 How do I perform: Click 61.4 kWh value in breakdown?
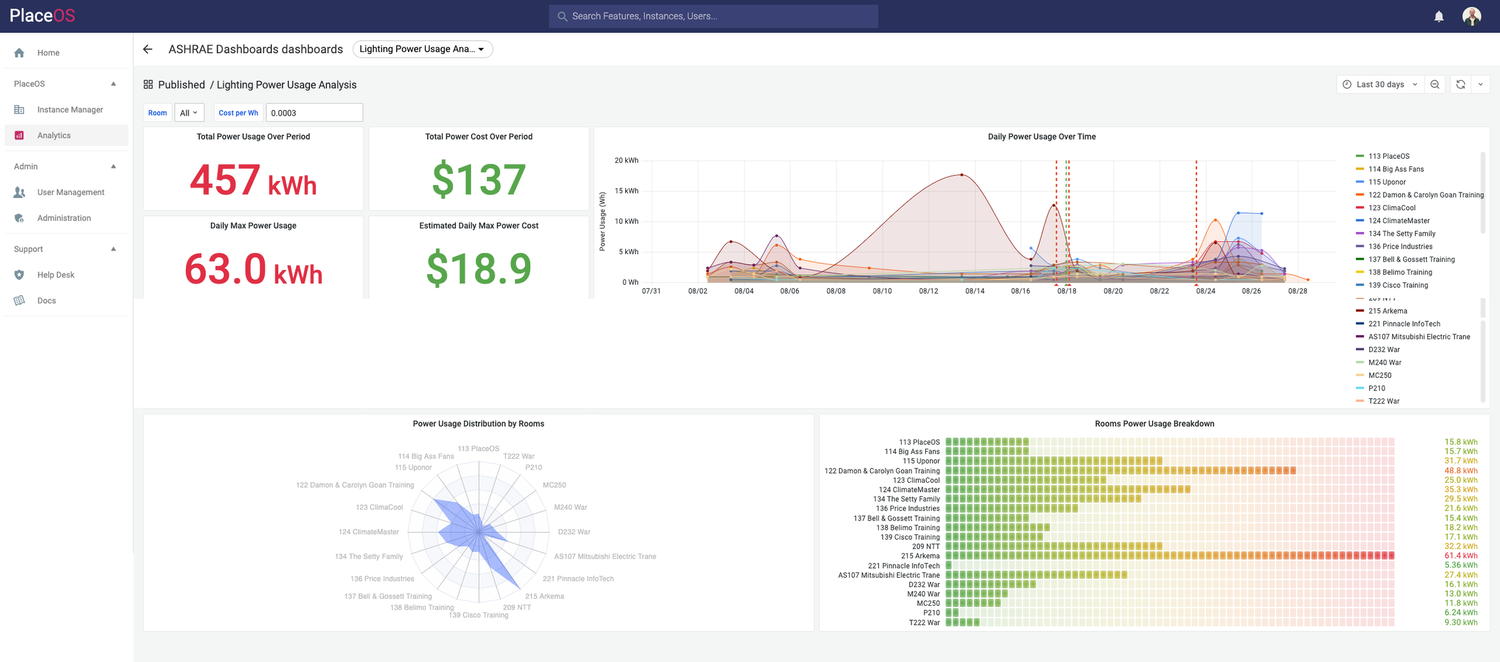[1461, 556]
